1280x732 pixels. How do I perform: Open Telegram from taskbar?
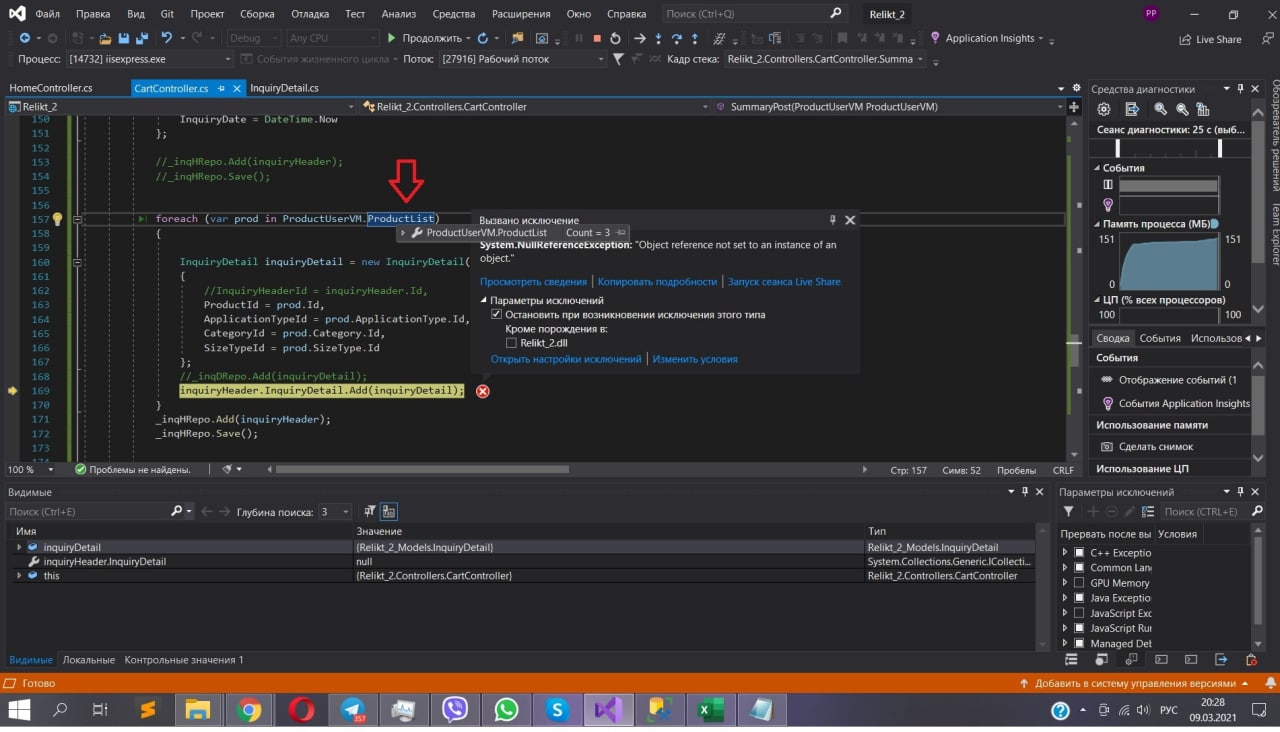point(352,710)
